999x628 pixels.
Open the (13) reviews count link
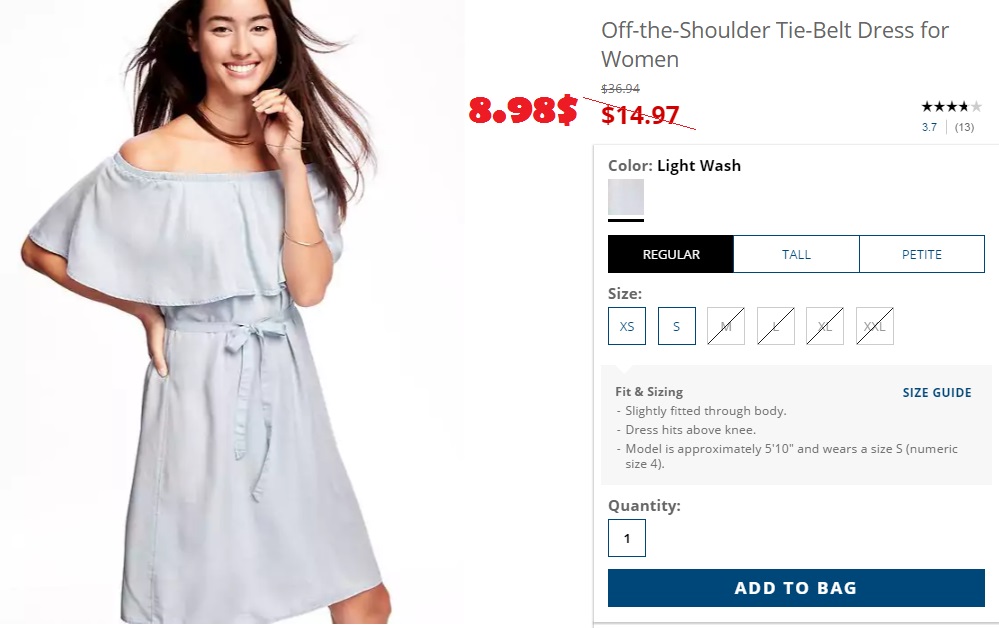964,127
